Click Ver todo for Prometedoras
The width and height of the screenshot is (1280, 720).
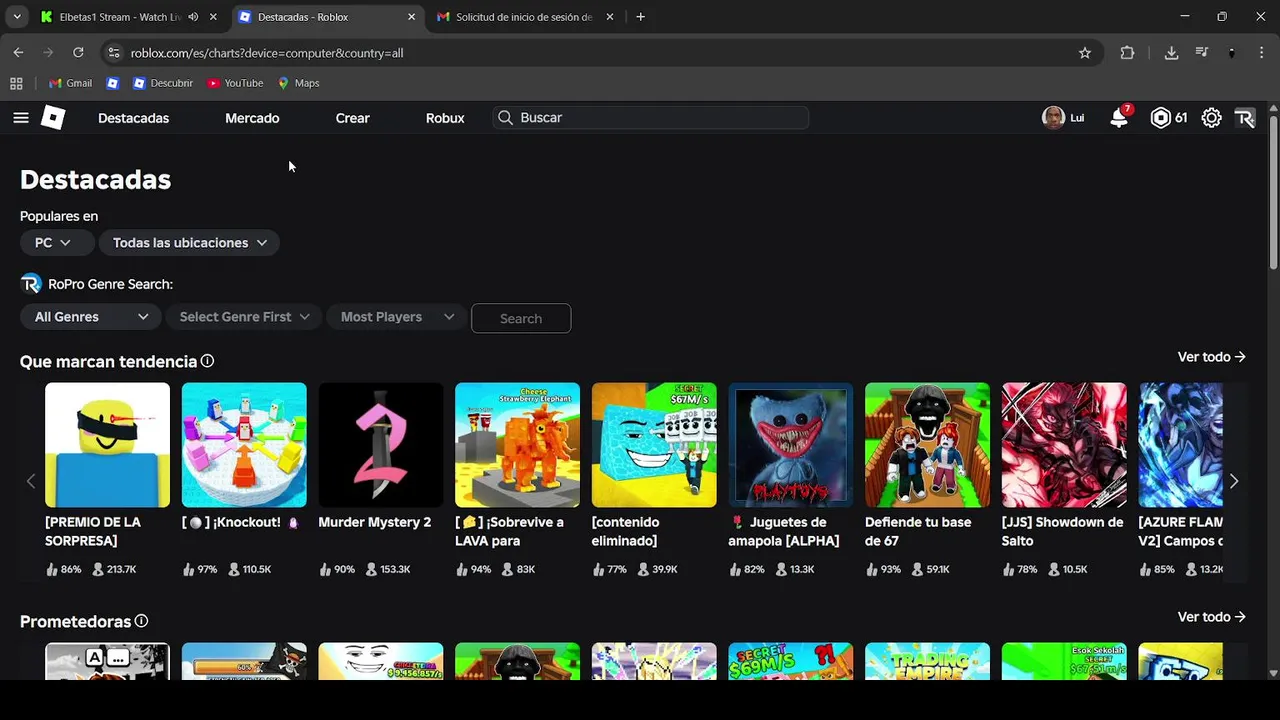pyautogui.click(x=1211, y=617)
